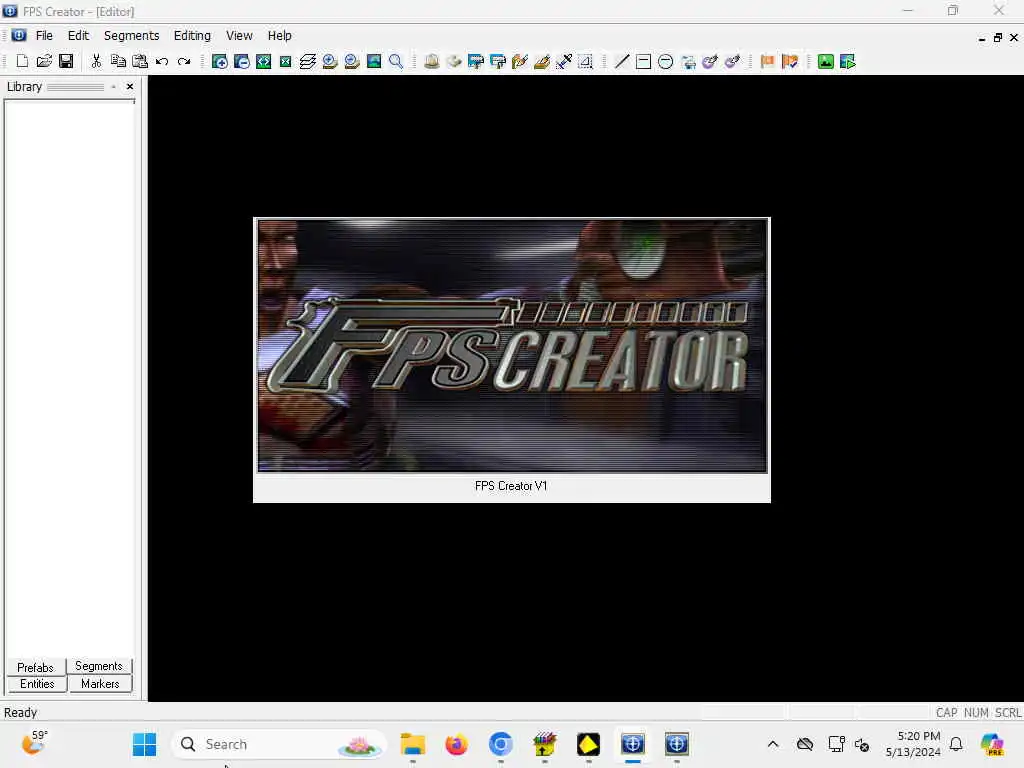1024x768 pixels.
Task: Open the File menu
Action: click(44, 36)
